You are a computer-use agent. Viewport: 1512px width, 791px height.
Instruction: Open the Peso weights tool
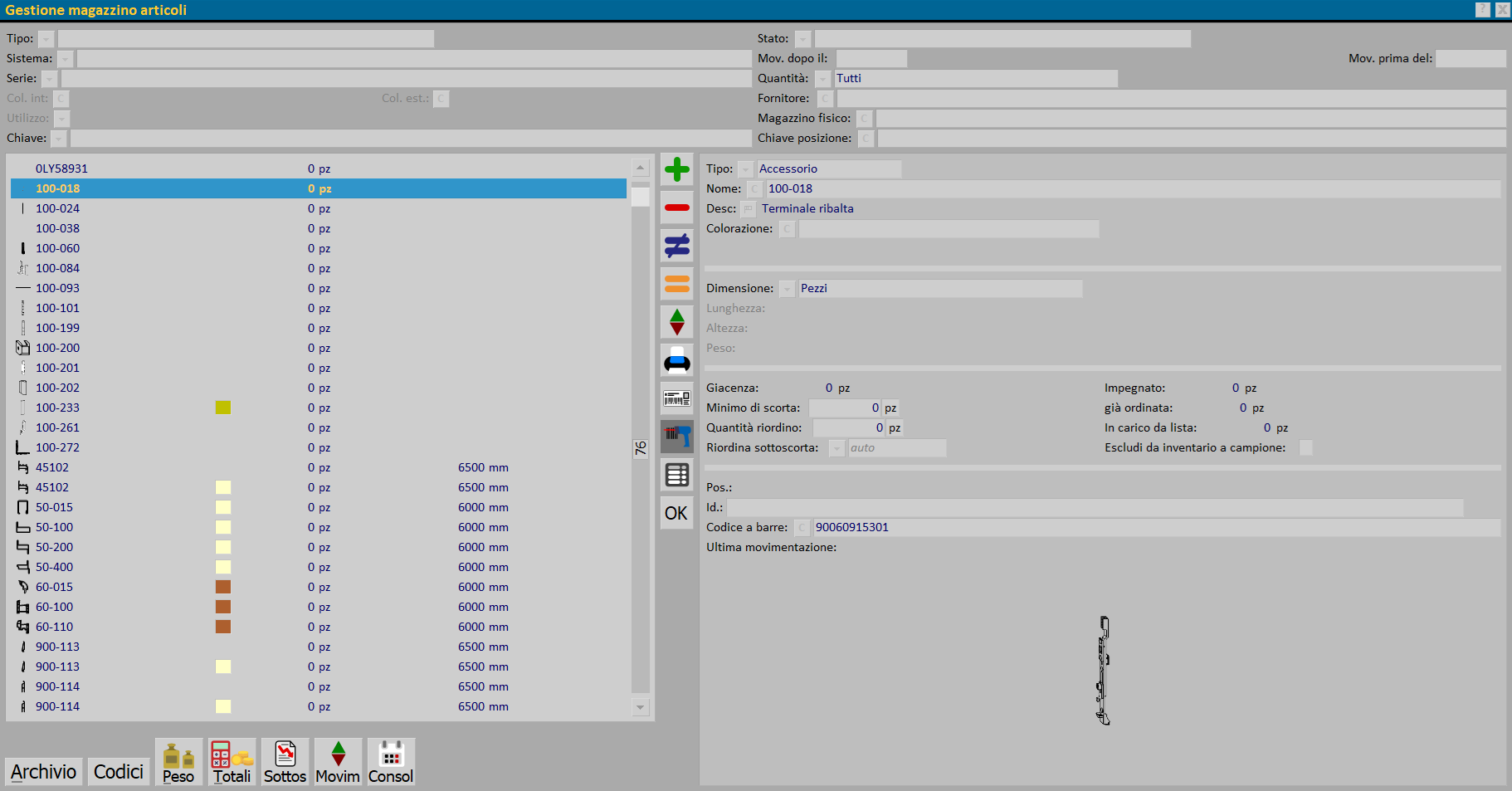coord(178,762)
